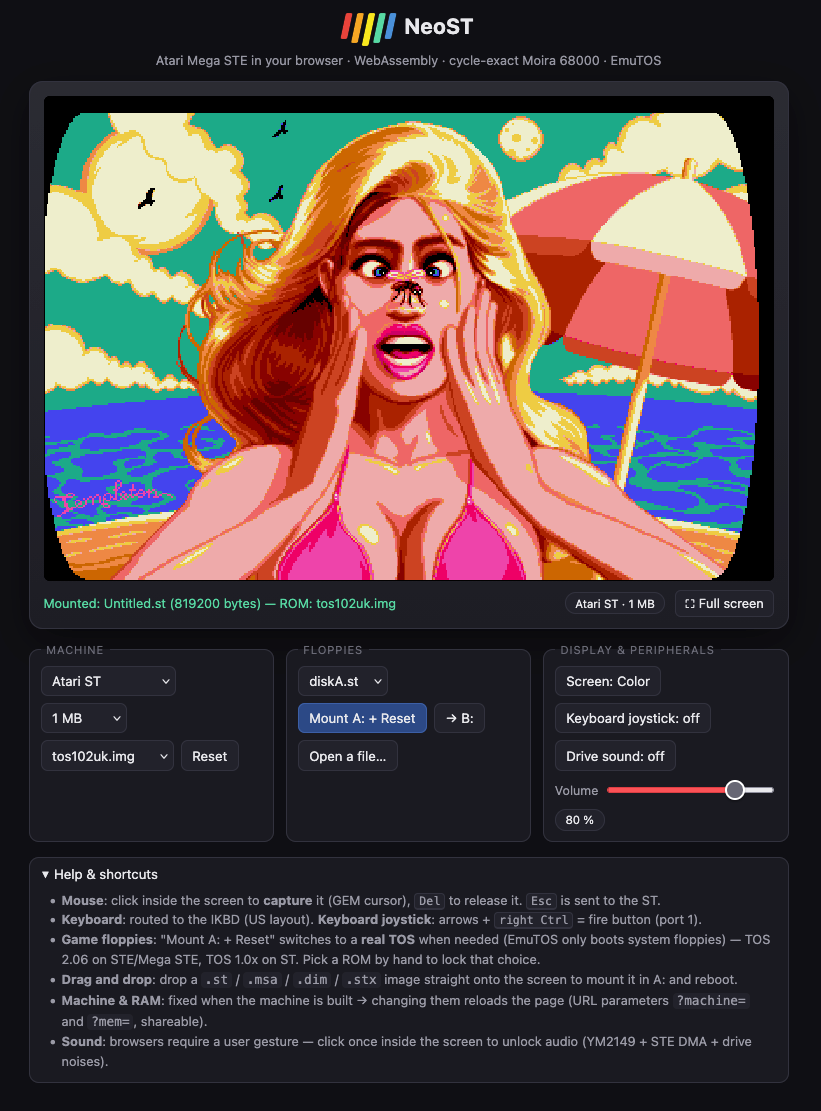The width and height of the screenshot is (821, 1111).
Task: Click the NeoST title text
Action: [438, 27]
